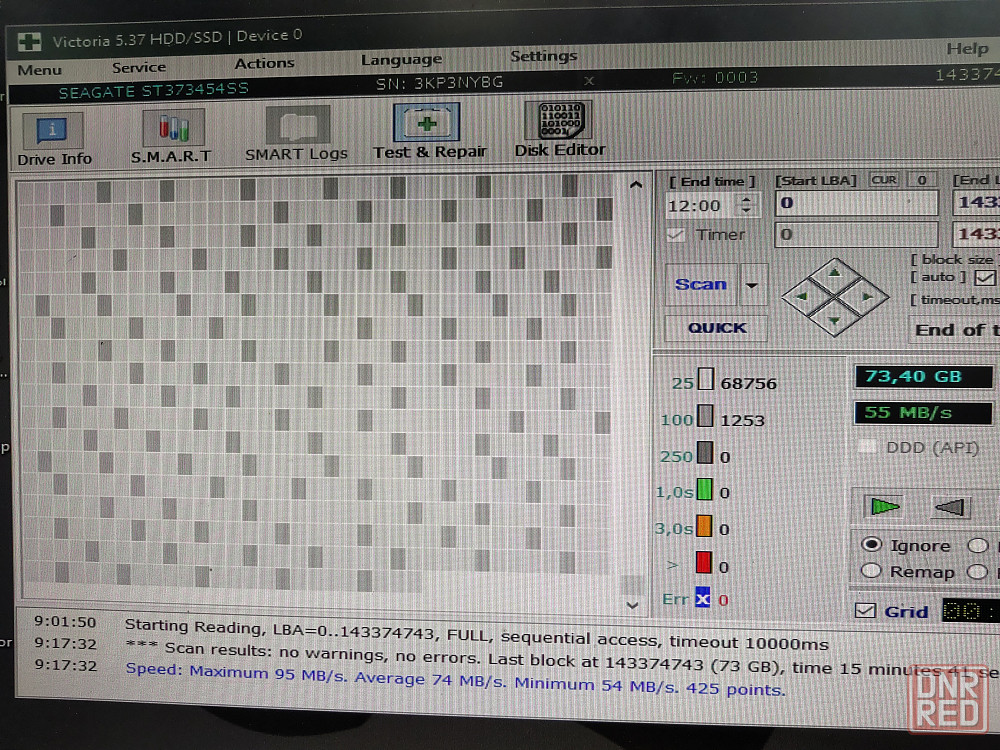Start the QUICK scan button
Viewport: 1000px width, 750px height.
tap(716, 328)
